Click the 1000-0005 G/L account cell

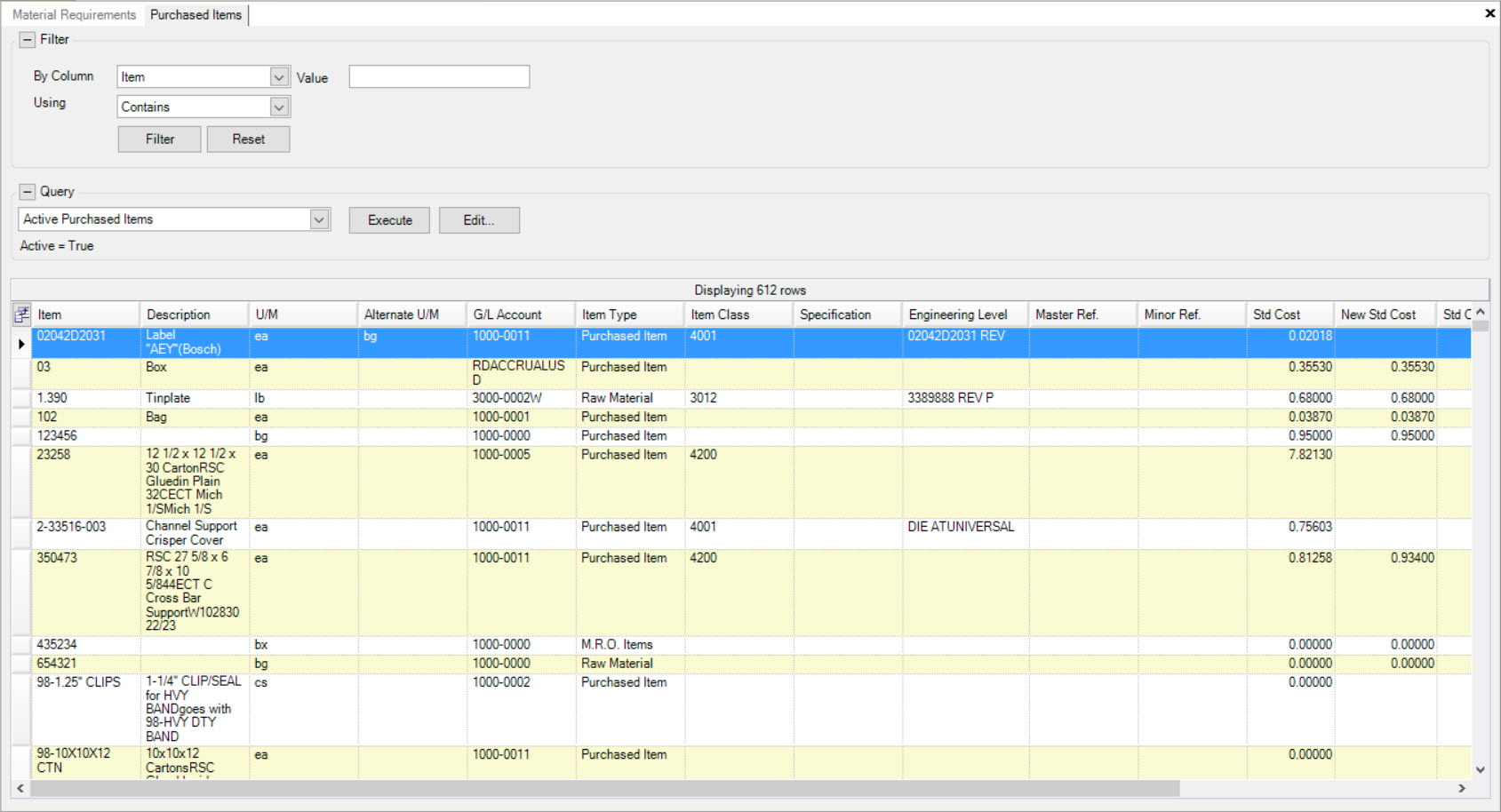point(521,482)
